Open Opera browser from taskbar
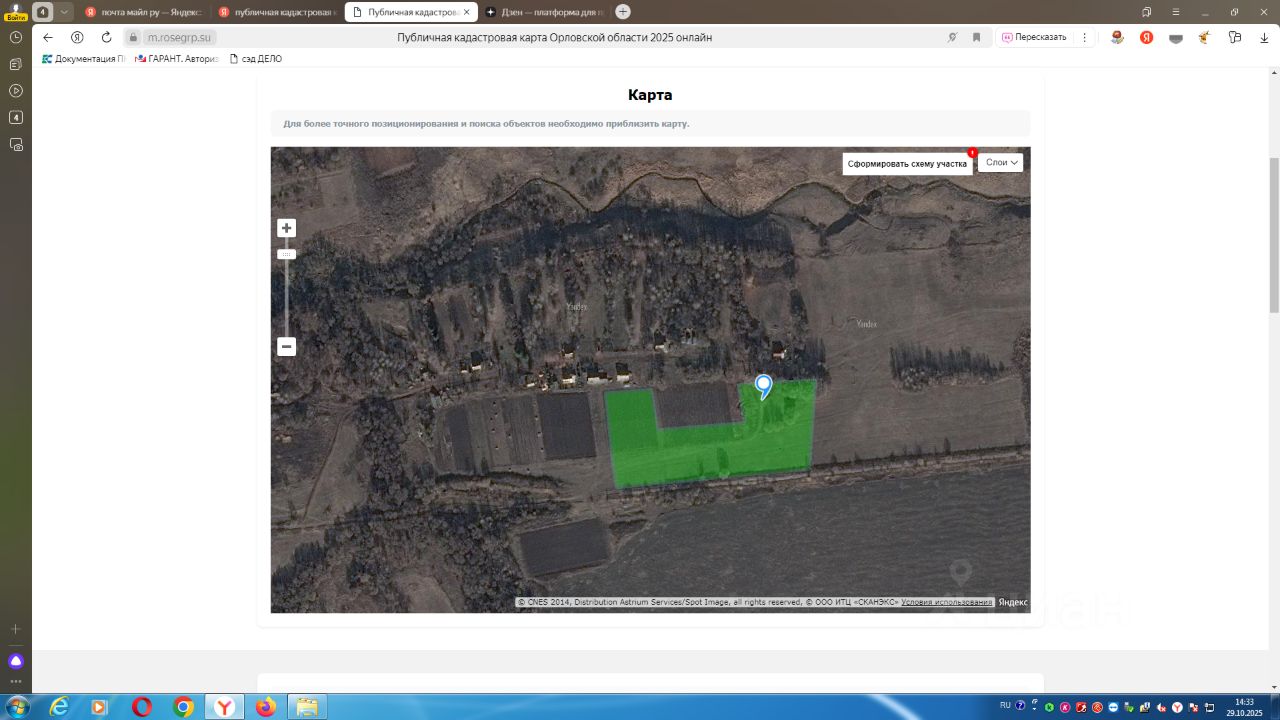The height and width of the screenshot is (720, 1280). pos(141,707)
